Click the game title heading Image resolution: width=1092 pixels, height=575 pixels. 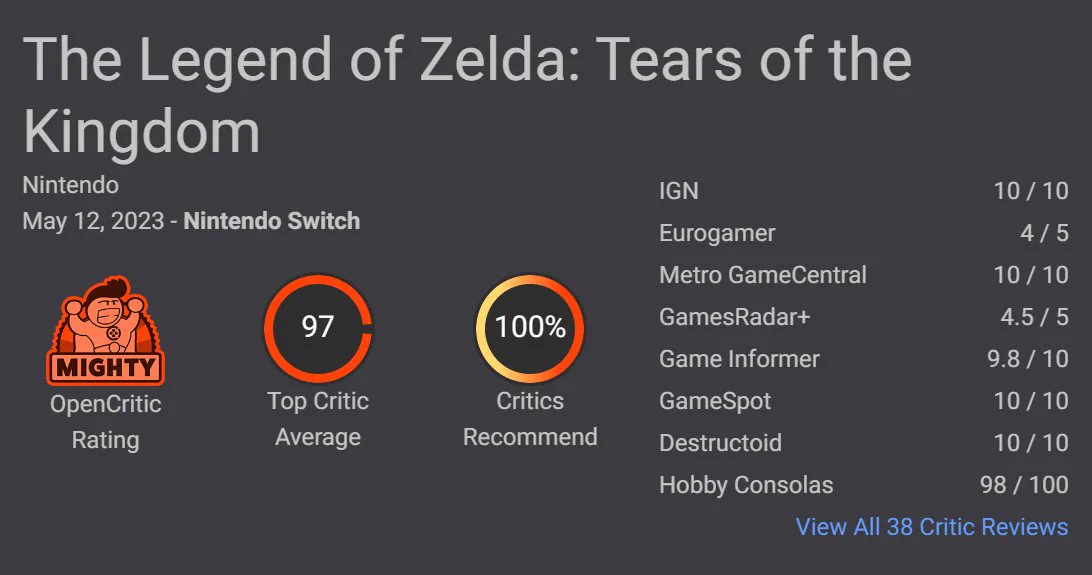(x=467, y=95)
